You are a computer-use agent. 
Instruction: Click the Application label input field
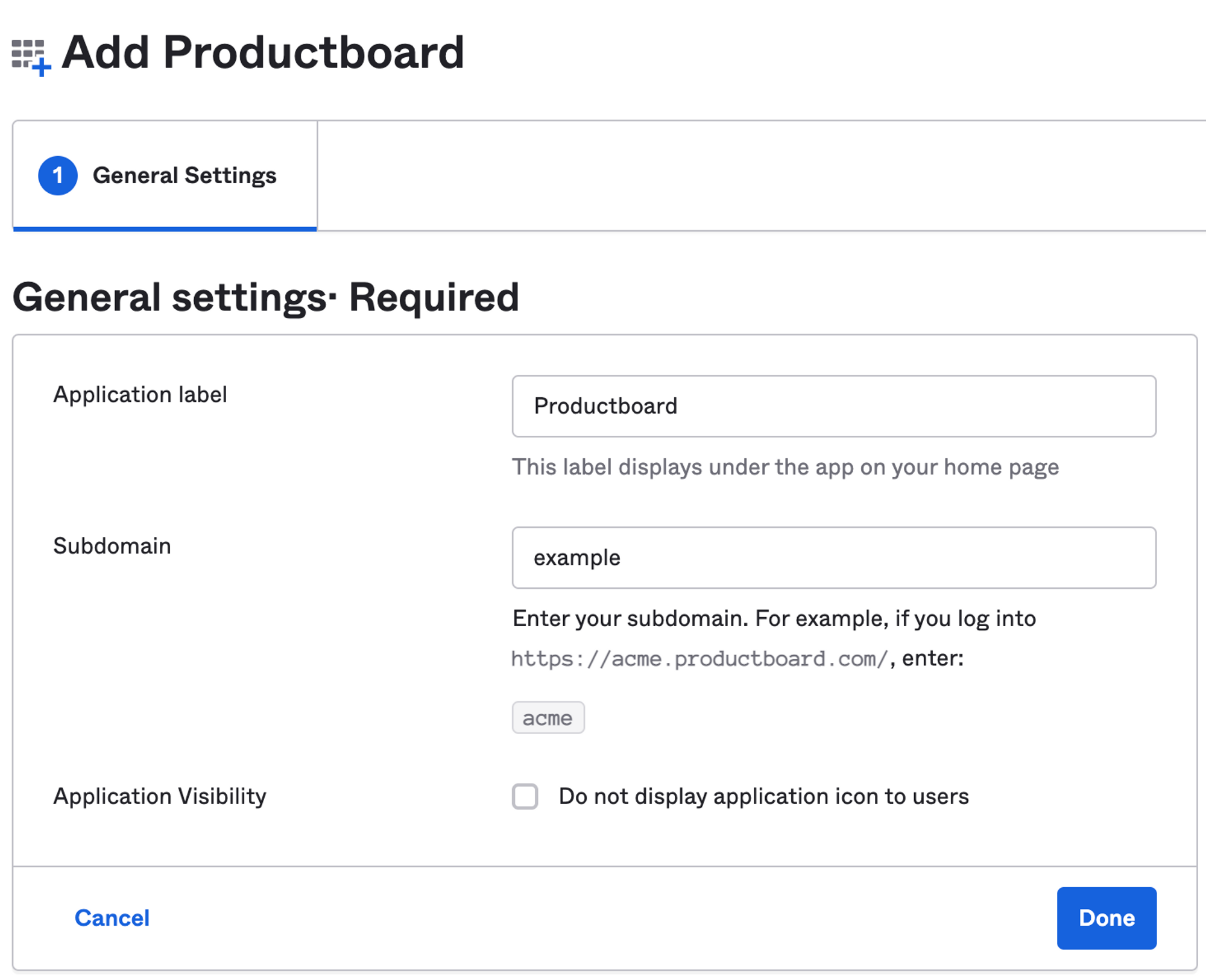[834, 406]
